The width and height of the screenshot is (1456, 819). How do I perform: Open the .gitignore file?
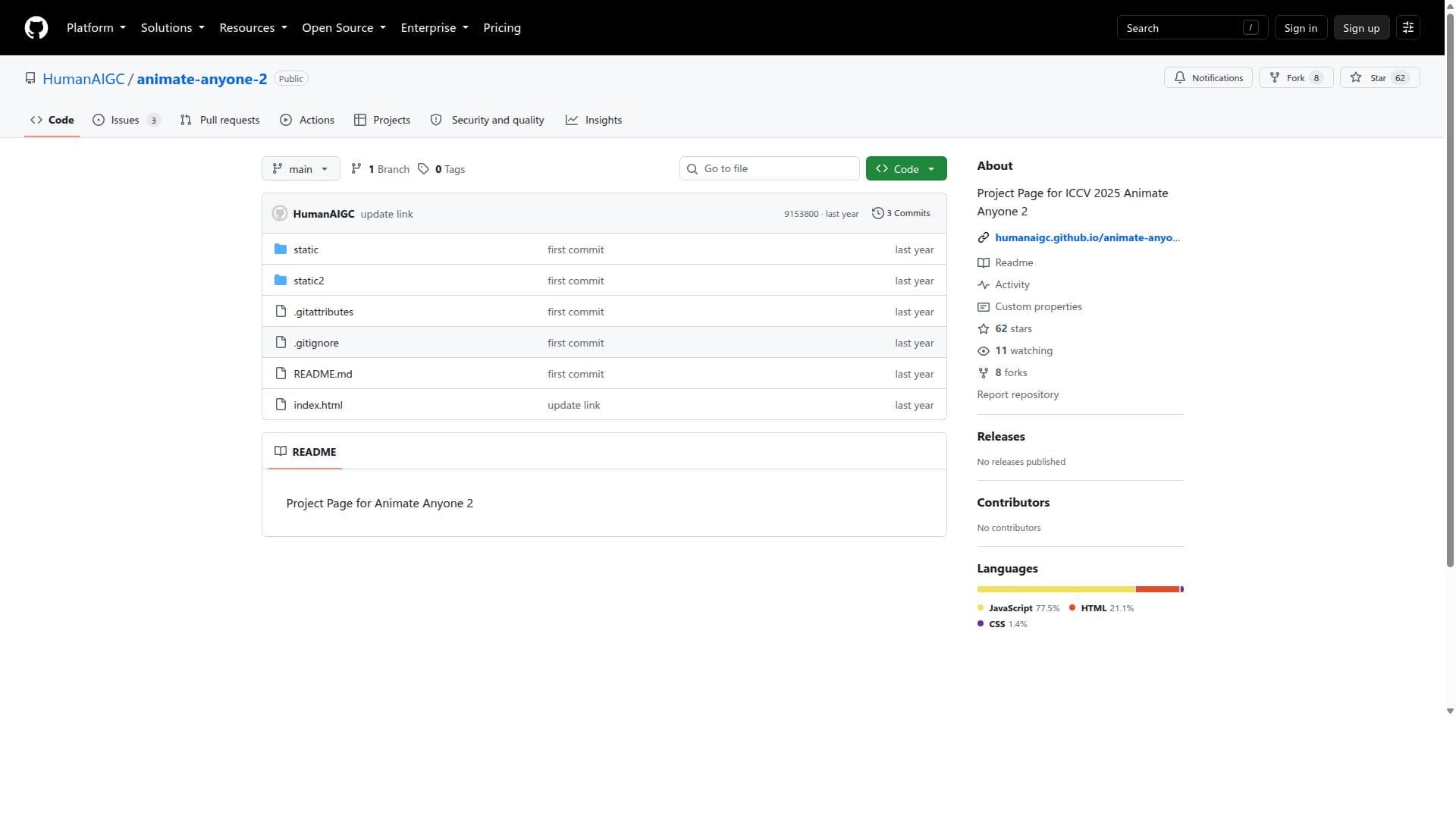coord(316,343)
